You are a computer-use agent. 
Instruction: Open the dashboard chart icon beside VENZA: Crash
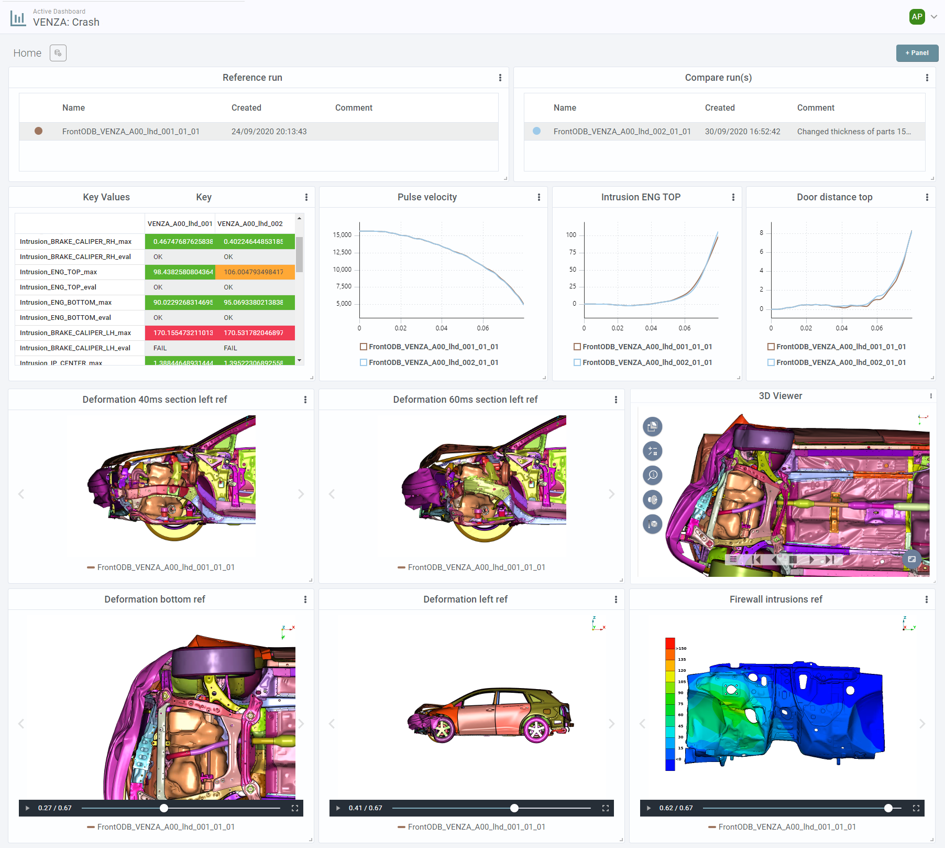[18, 18]
